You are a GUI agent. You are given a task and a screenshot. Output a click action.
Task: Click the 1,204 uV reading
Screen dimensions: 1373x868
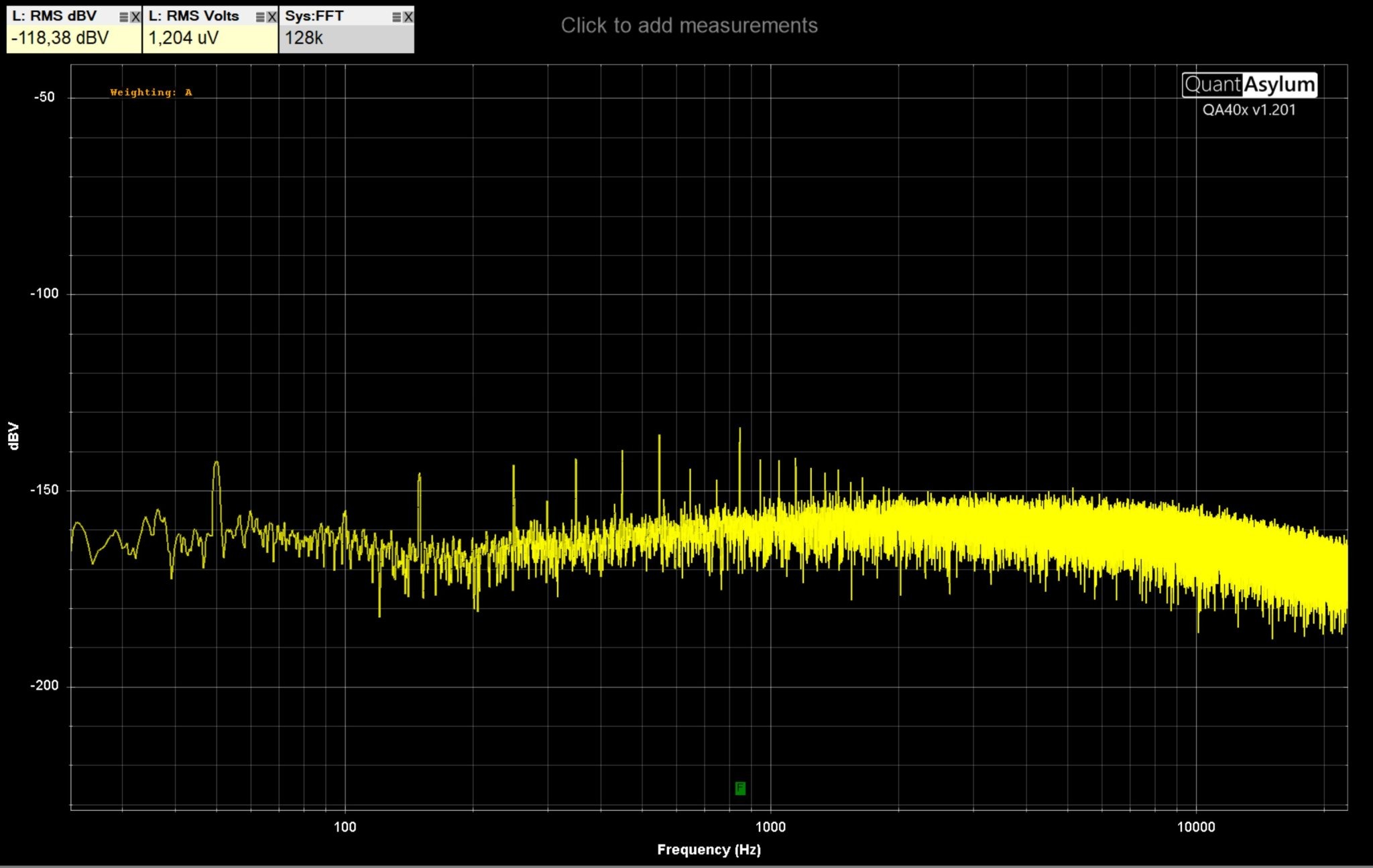[x=183, y=38]
